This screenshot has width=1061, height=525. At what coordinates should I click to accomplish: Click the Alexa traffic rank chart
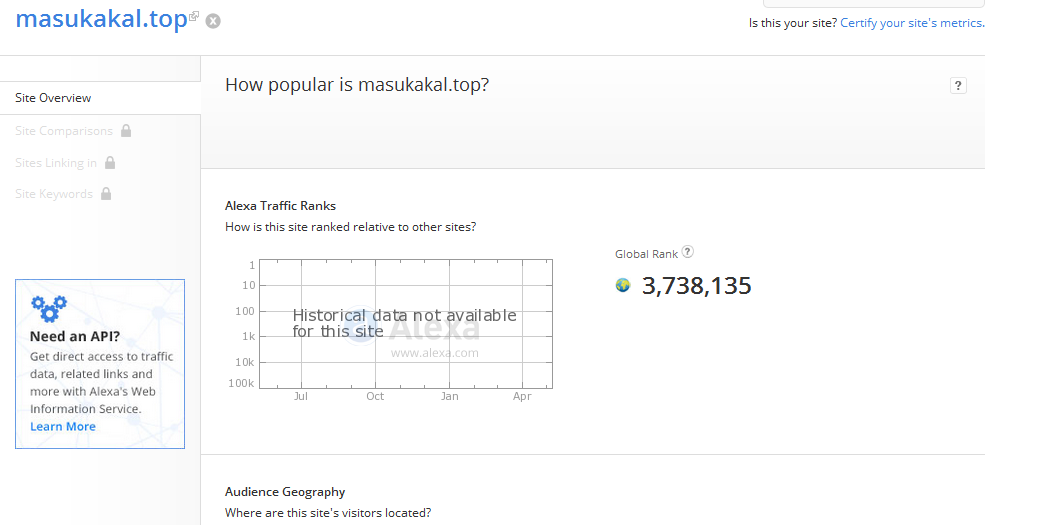pos(405,324)
